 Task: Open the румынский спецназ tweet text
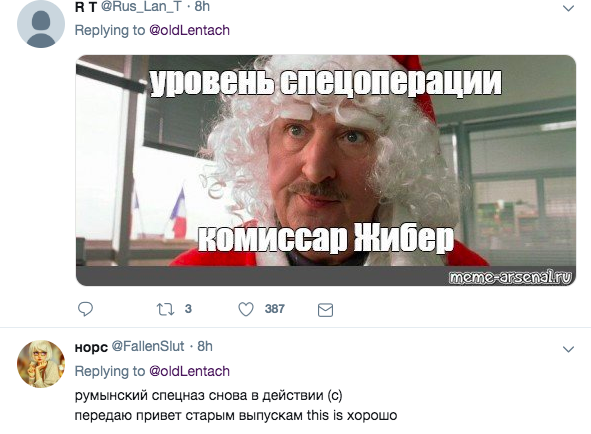point(236,405)
